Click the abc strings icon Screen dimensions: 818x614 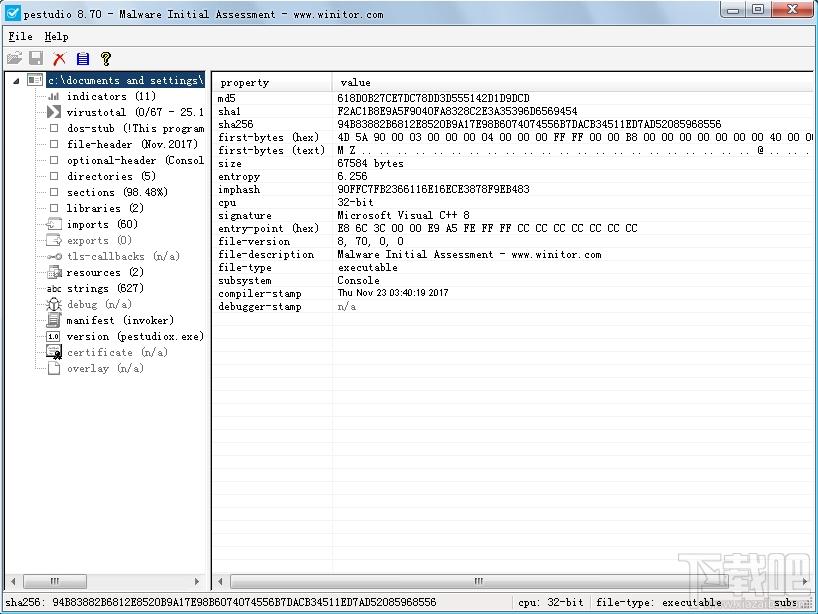[54, 288]
